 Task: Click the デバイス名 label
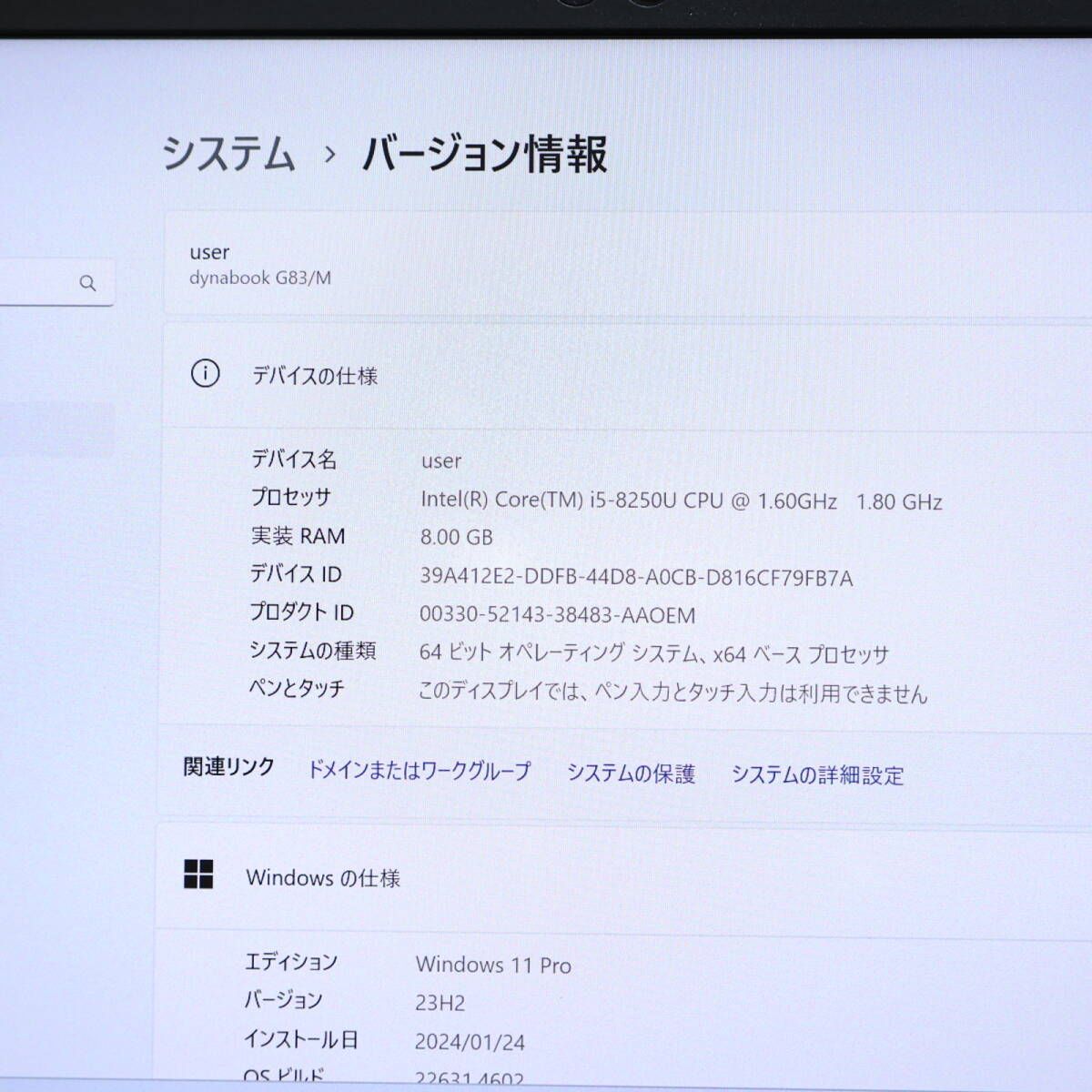tap(294, 460)
